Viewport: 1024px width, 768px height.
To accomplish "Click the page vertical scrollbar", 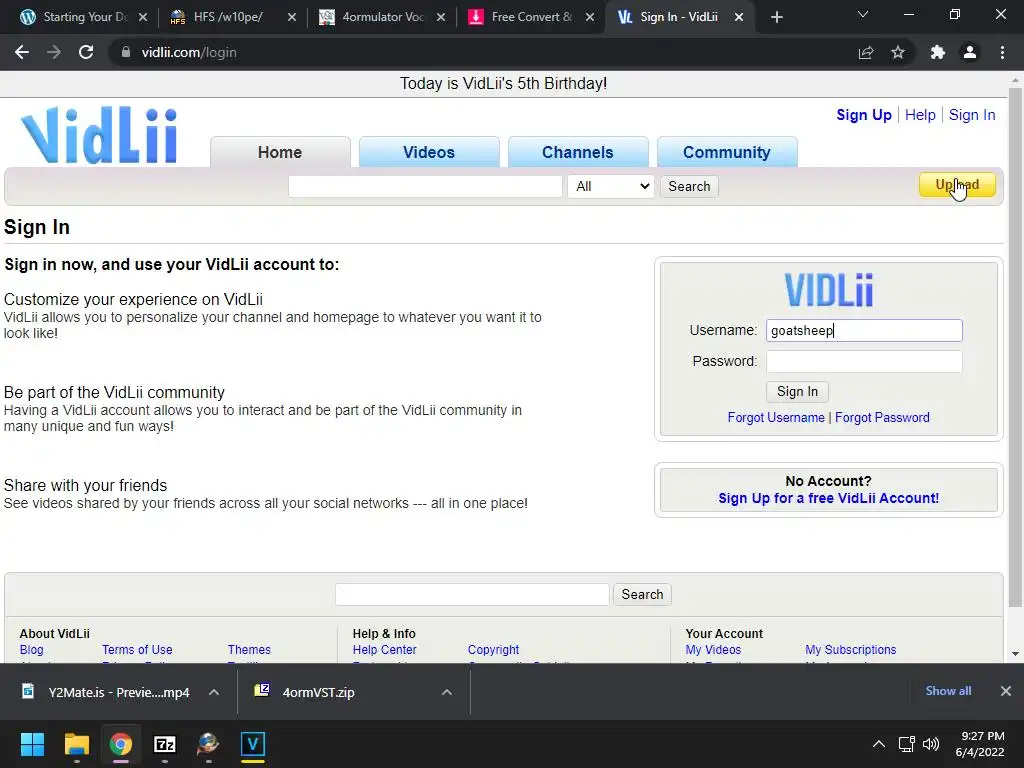I will [1015, 346].
